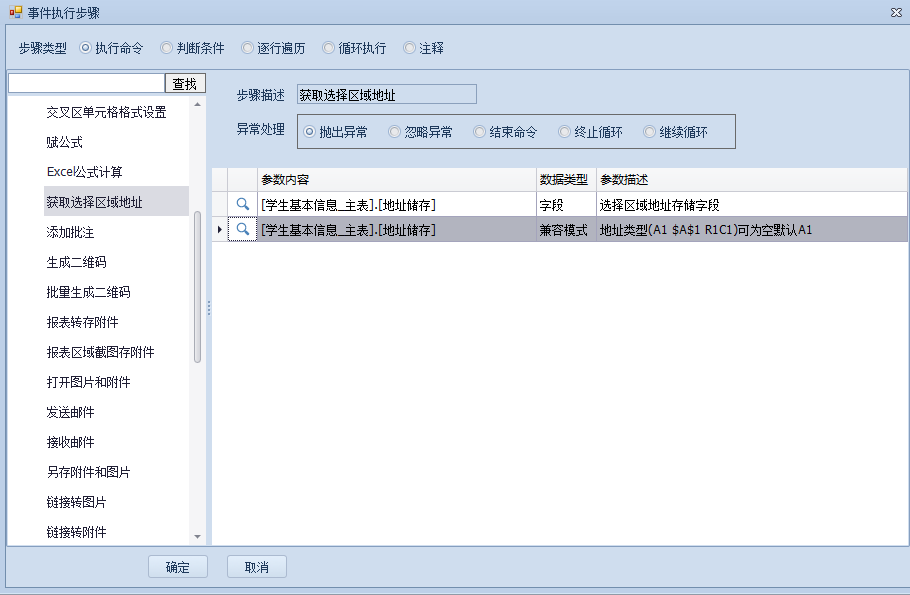The image size is (910, 595).
Task: Select 发送邮件 from the command list
Action: (70, 412)
